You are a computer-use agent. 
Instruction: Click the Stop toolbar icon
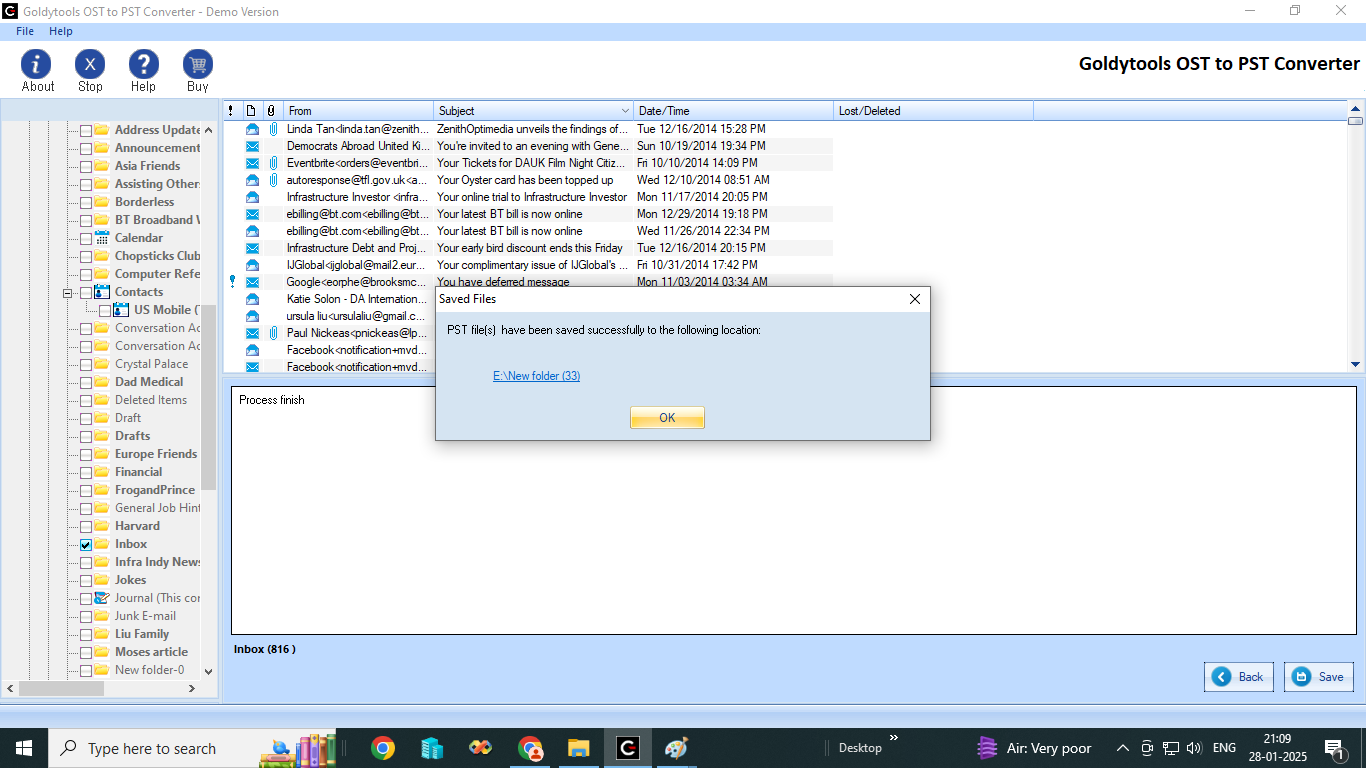90,65
